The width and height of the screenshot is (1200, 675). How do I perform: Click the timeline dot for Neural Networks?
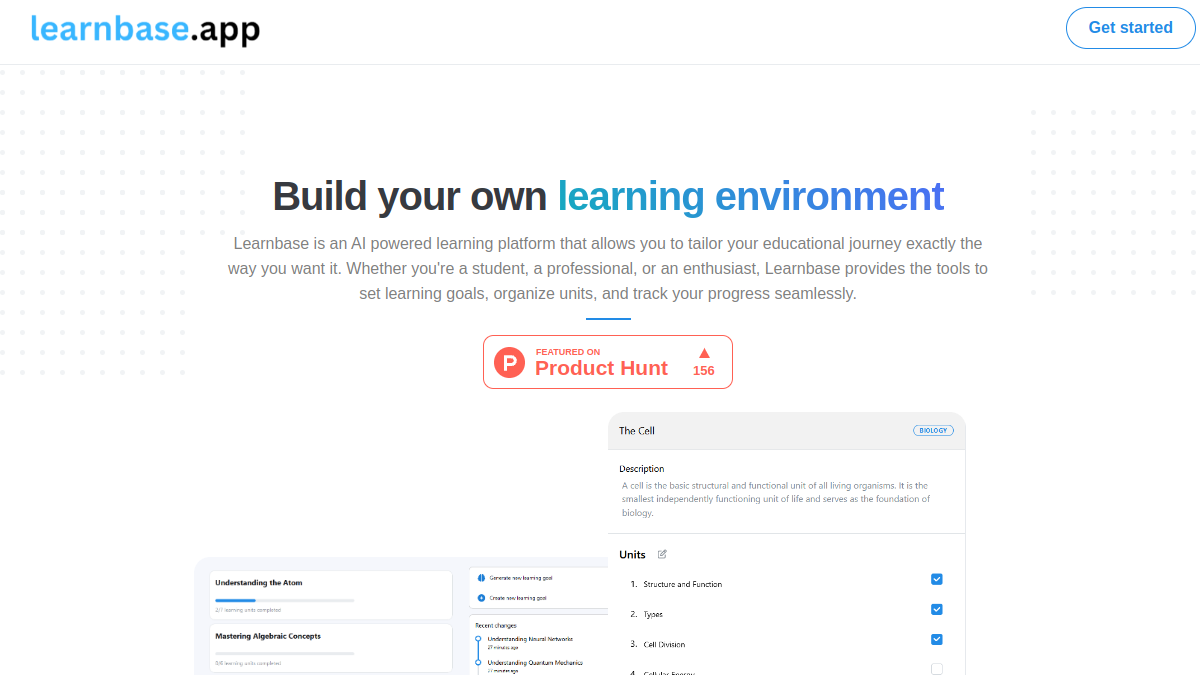478,638
